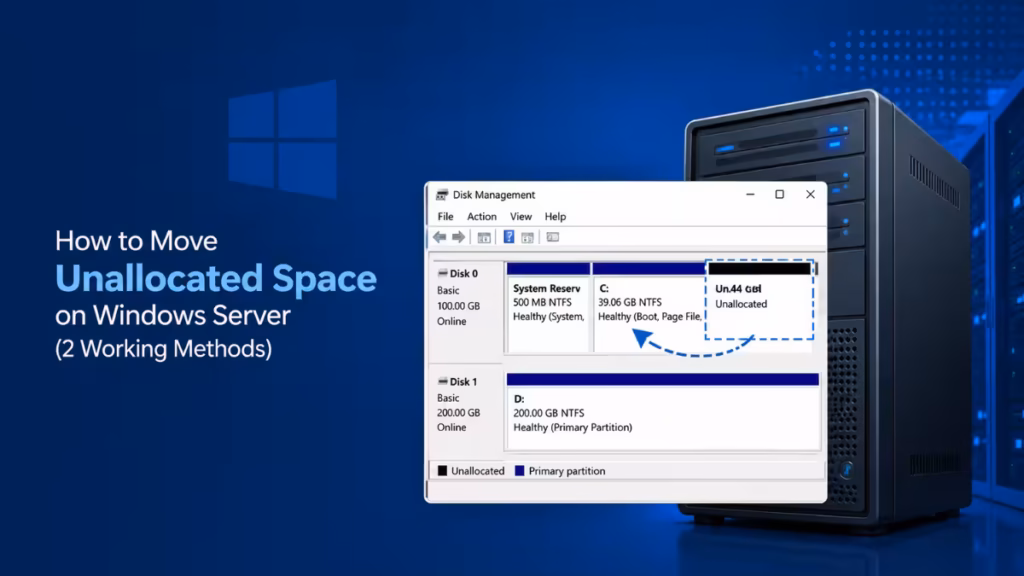
Task: Click the Disk Management title bar icon
Action: point(442,195)
